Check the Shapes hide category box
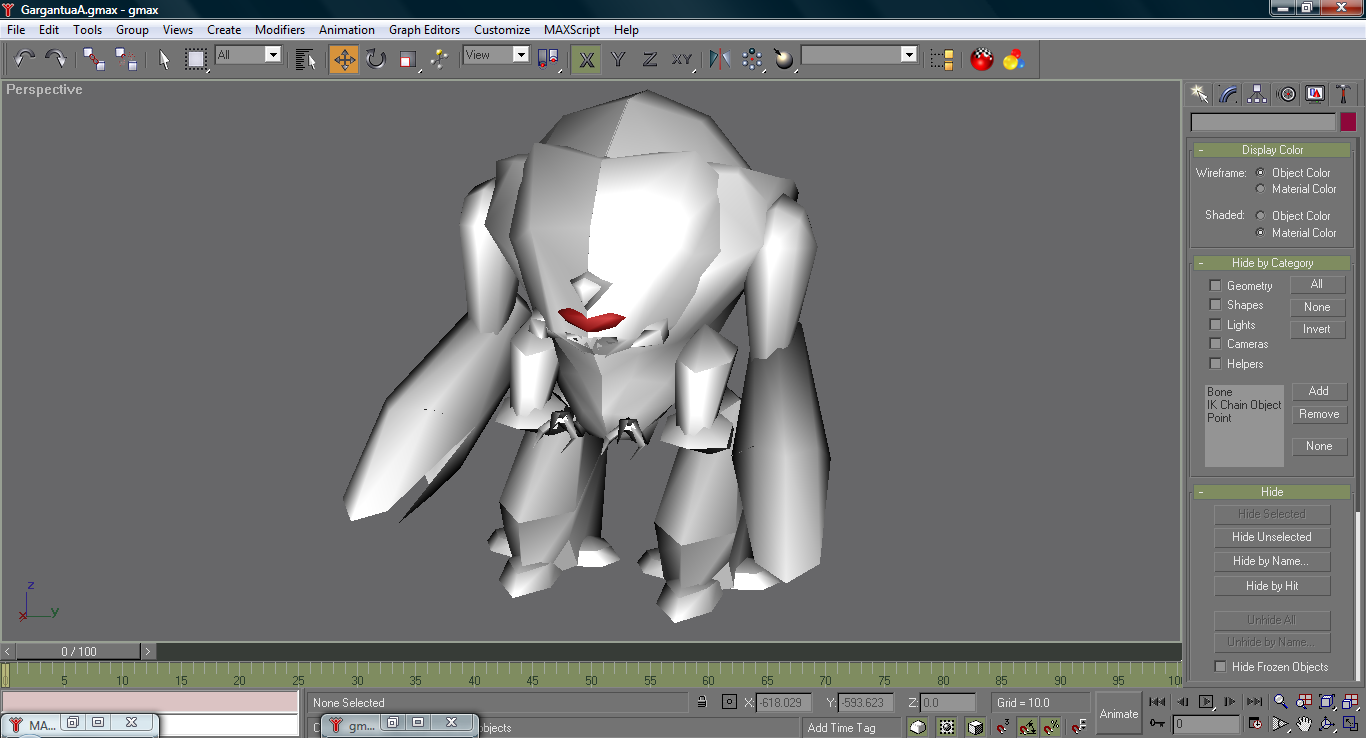Image resolution: width=1366 pixels, height=738 pixels. coord(1215,305)
